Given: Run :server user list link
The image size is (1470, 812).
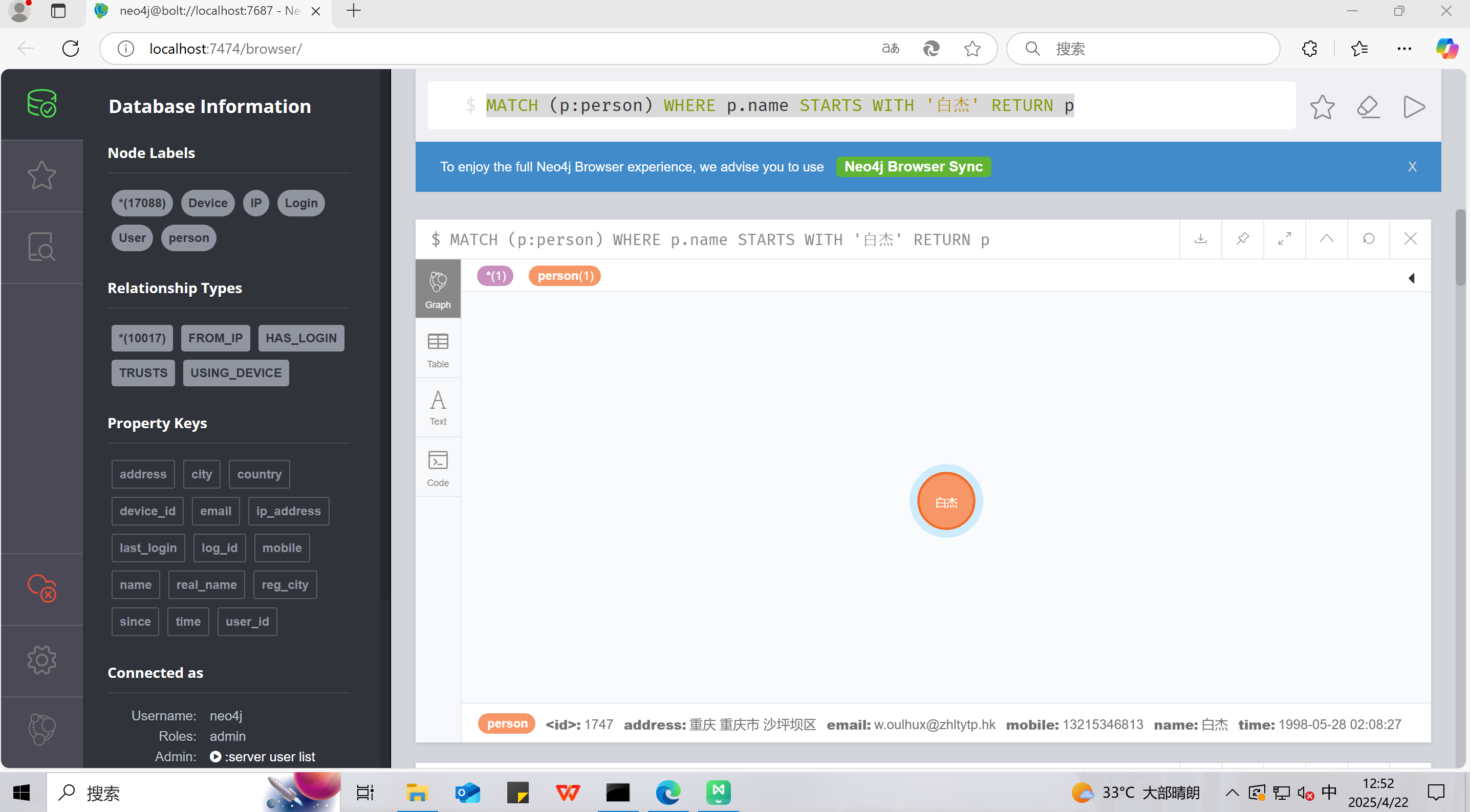Looking at the screenshot, I should click(x=263, y=757).
